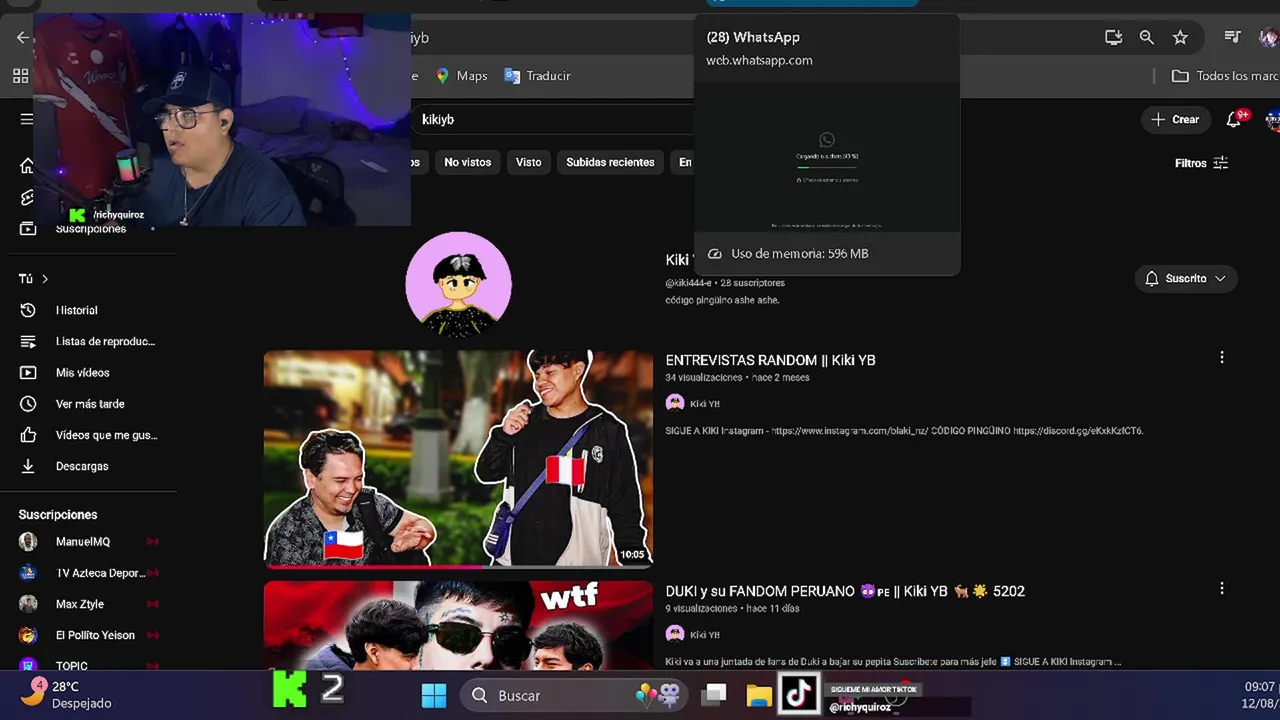Click the search box containing kikiyb
The image size is (1280, 720).
(x=555, y=119)
